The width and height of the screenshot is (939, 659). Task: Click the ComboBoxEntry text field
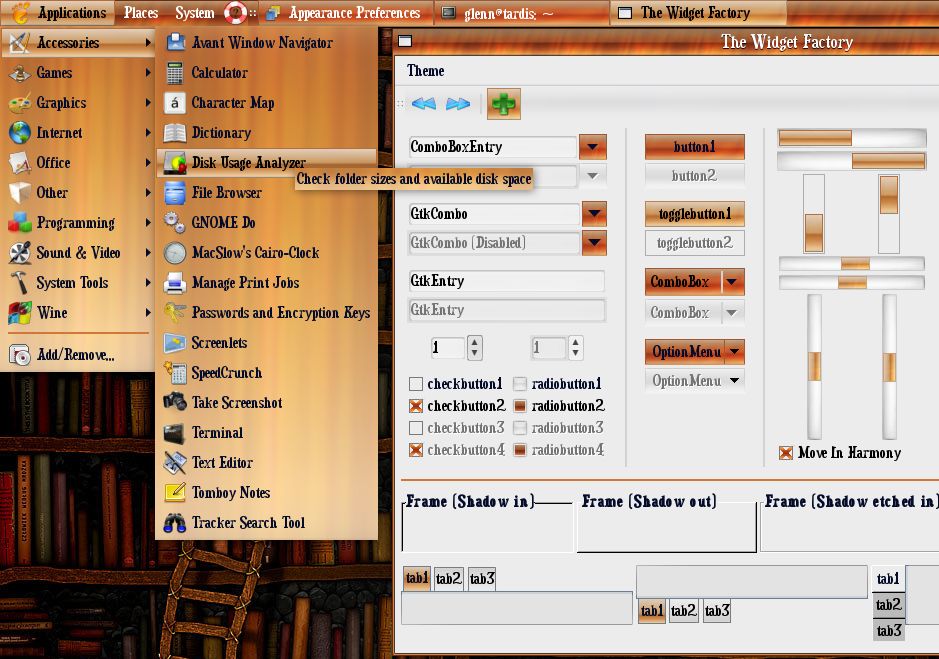point(492,147)
